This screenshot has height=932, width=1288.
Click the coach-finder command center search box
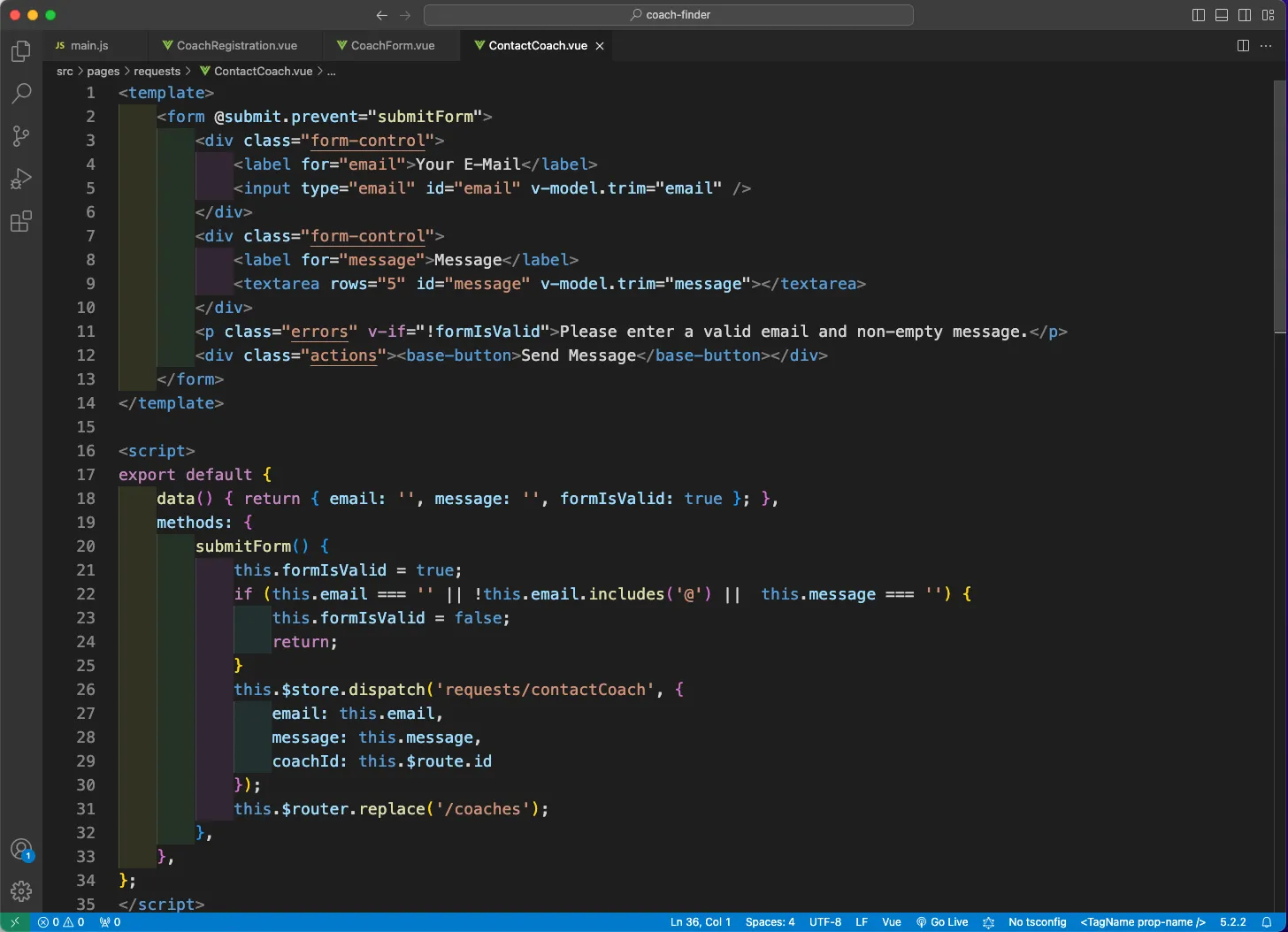click(x=669, y=15)
